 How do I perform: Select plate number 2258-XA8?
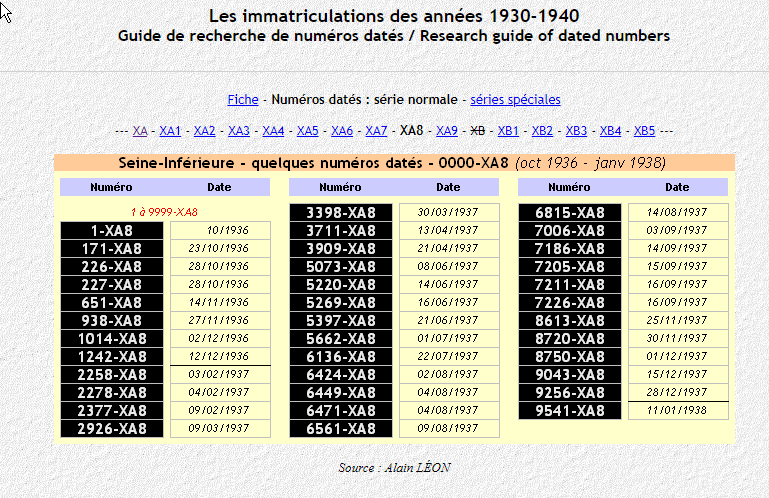tap(112, 374)
